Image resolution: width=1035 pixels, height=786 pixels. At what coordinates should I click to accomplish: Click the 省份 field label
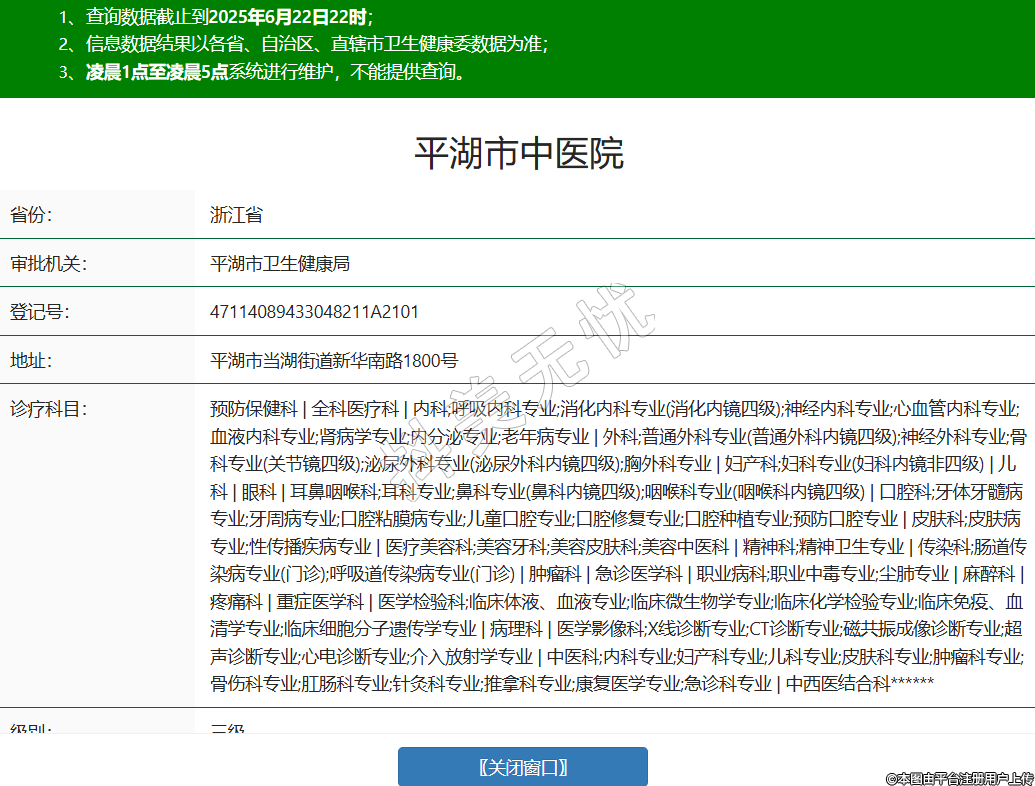[31, 215]
